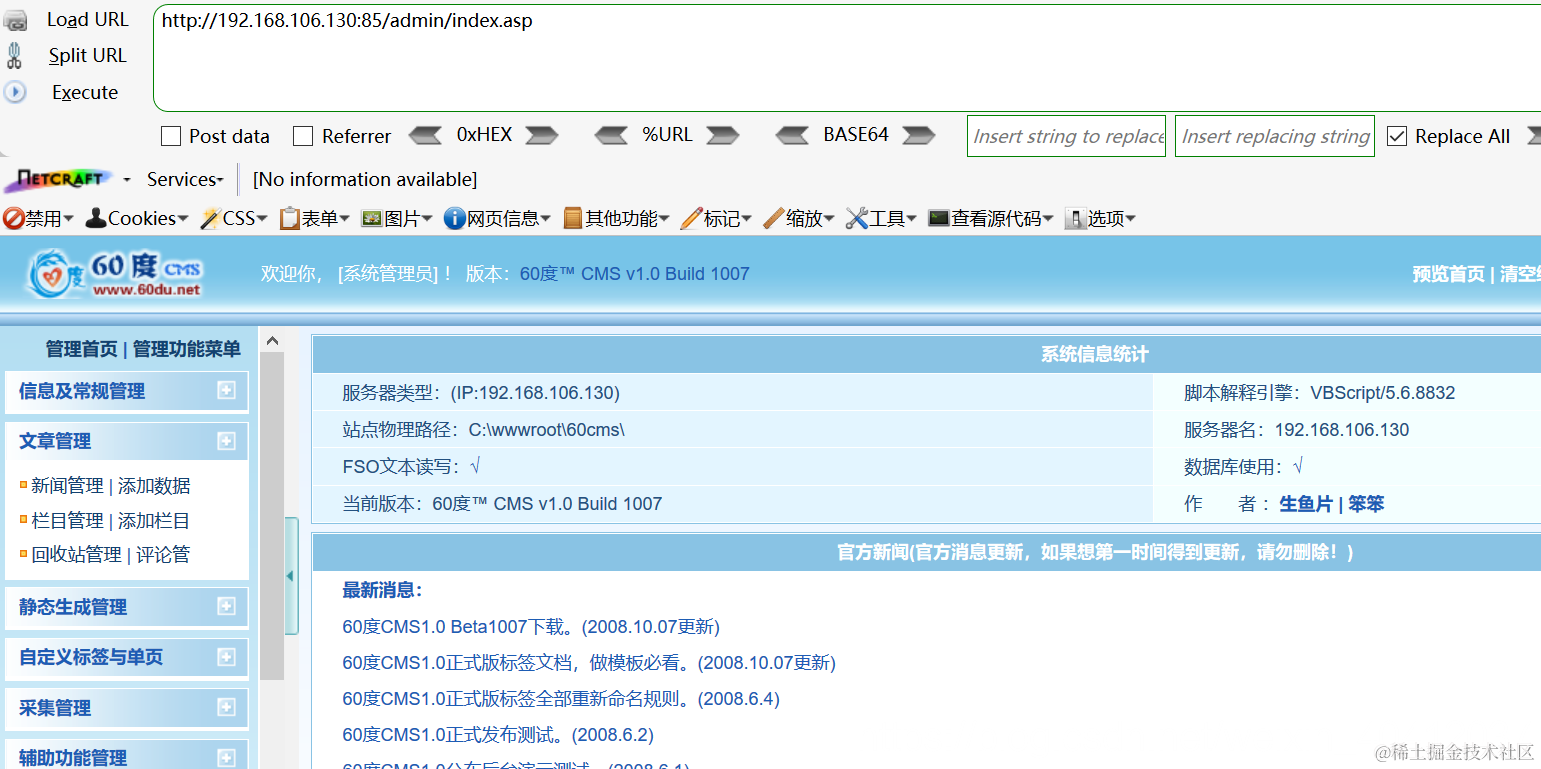This screenshot has width=1541, height=769.
Task: Expand the 采集管理 section
Action: pyautogui.click(x=227, y=707)
